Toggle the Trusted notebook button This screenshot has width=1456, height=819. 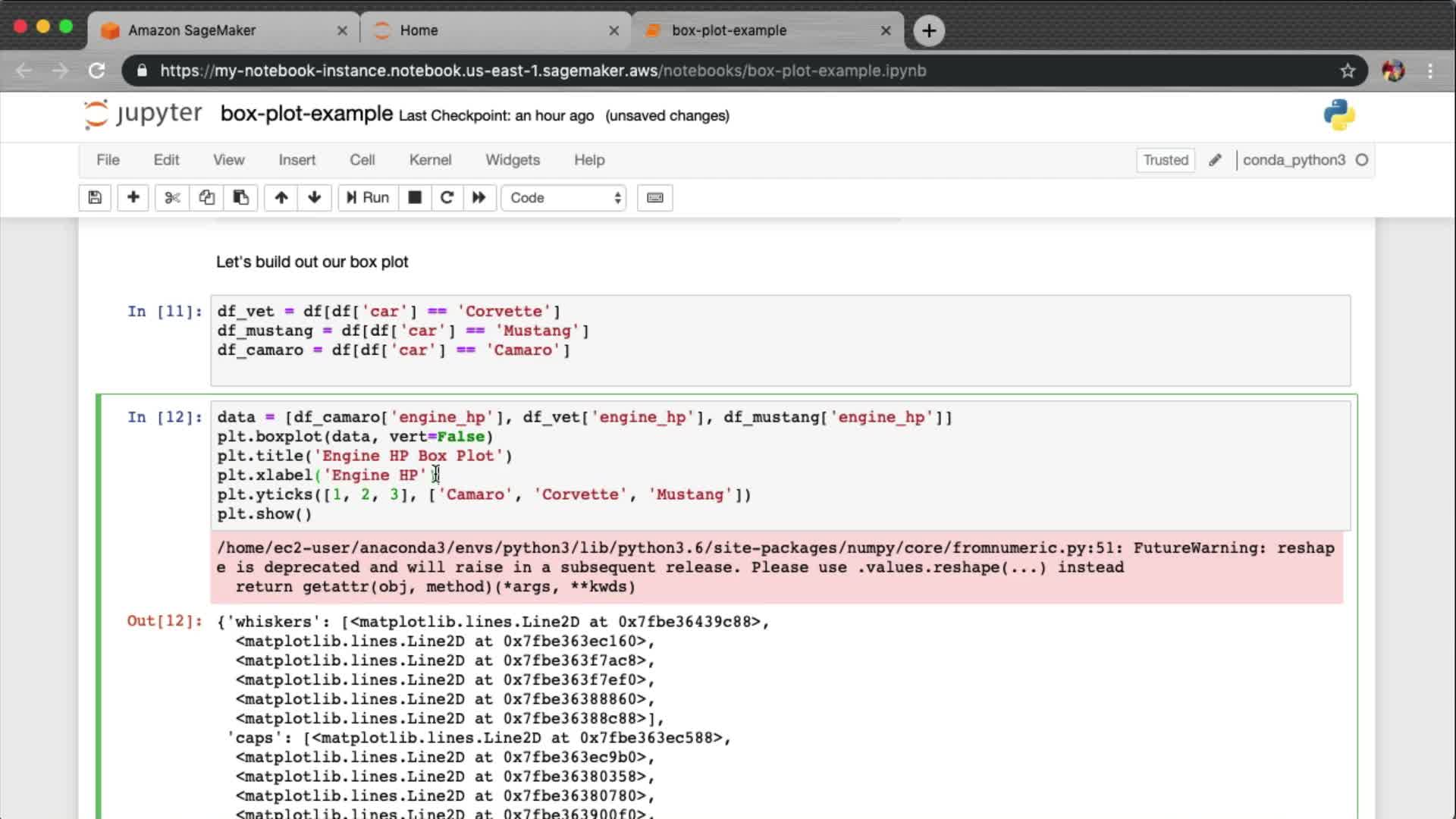pos(1165,160)
